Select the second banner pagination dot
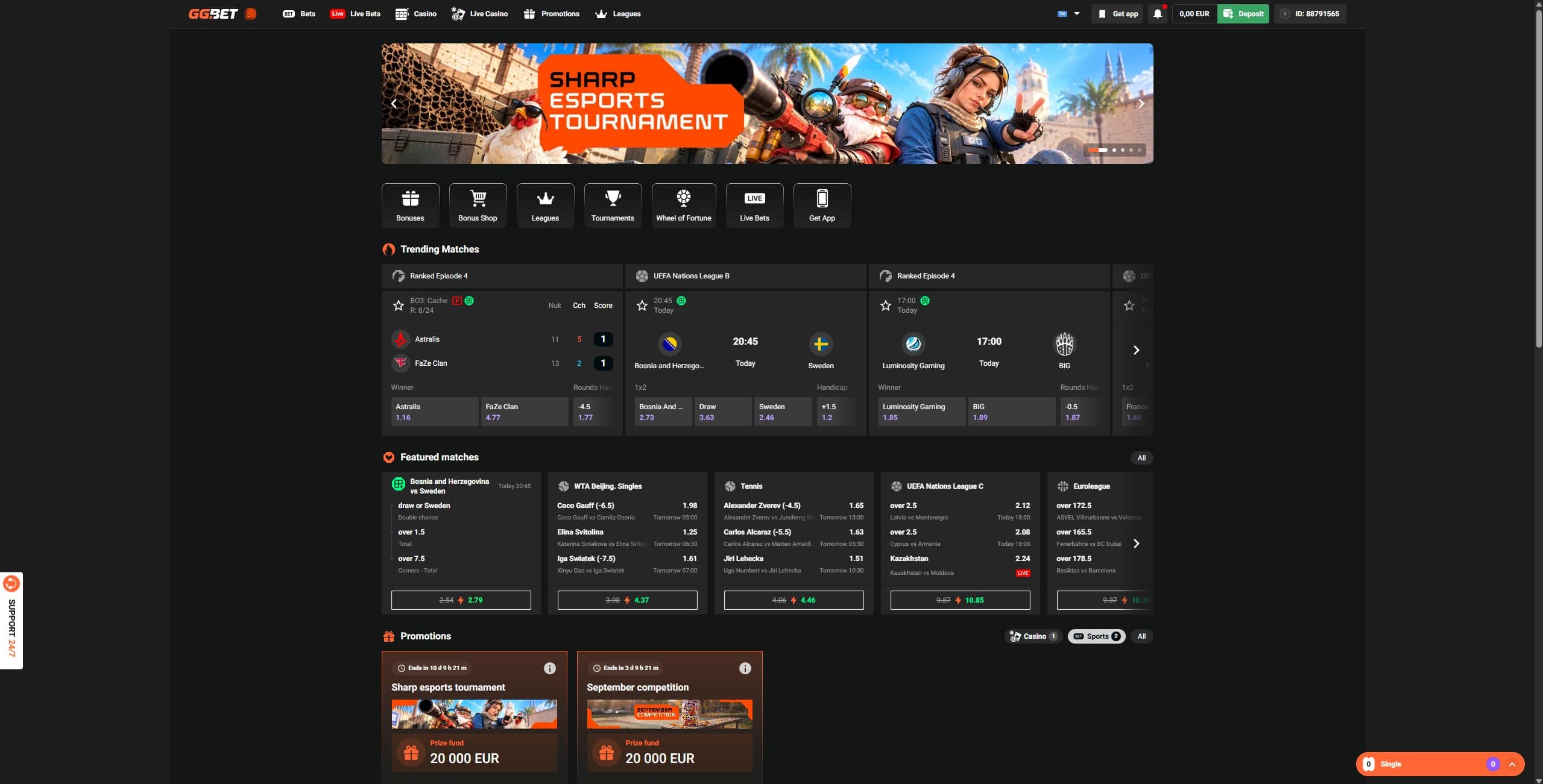Viewport: 1543px width, 784px height. tap(1114, 149)
